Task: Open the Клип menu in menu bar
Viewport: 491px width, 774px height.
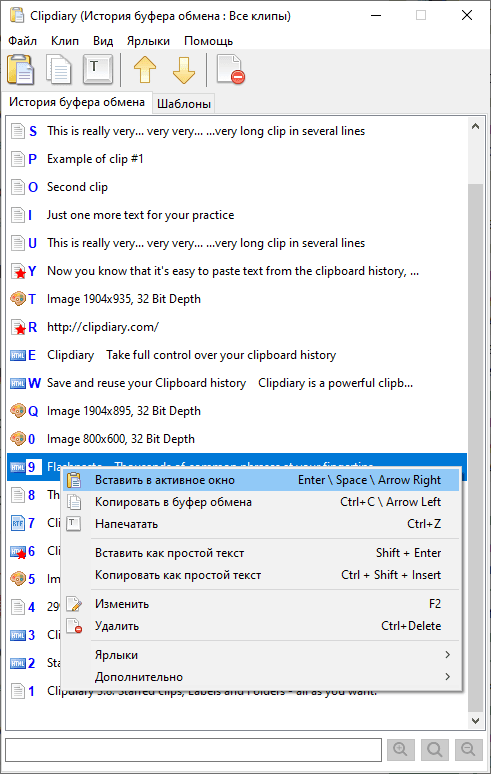Action: point(65,41)
